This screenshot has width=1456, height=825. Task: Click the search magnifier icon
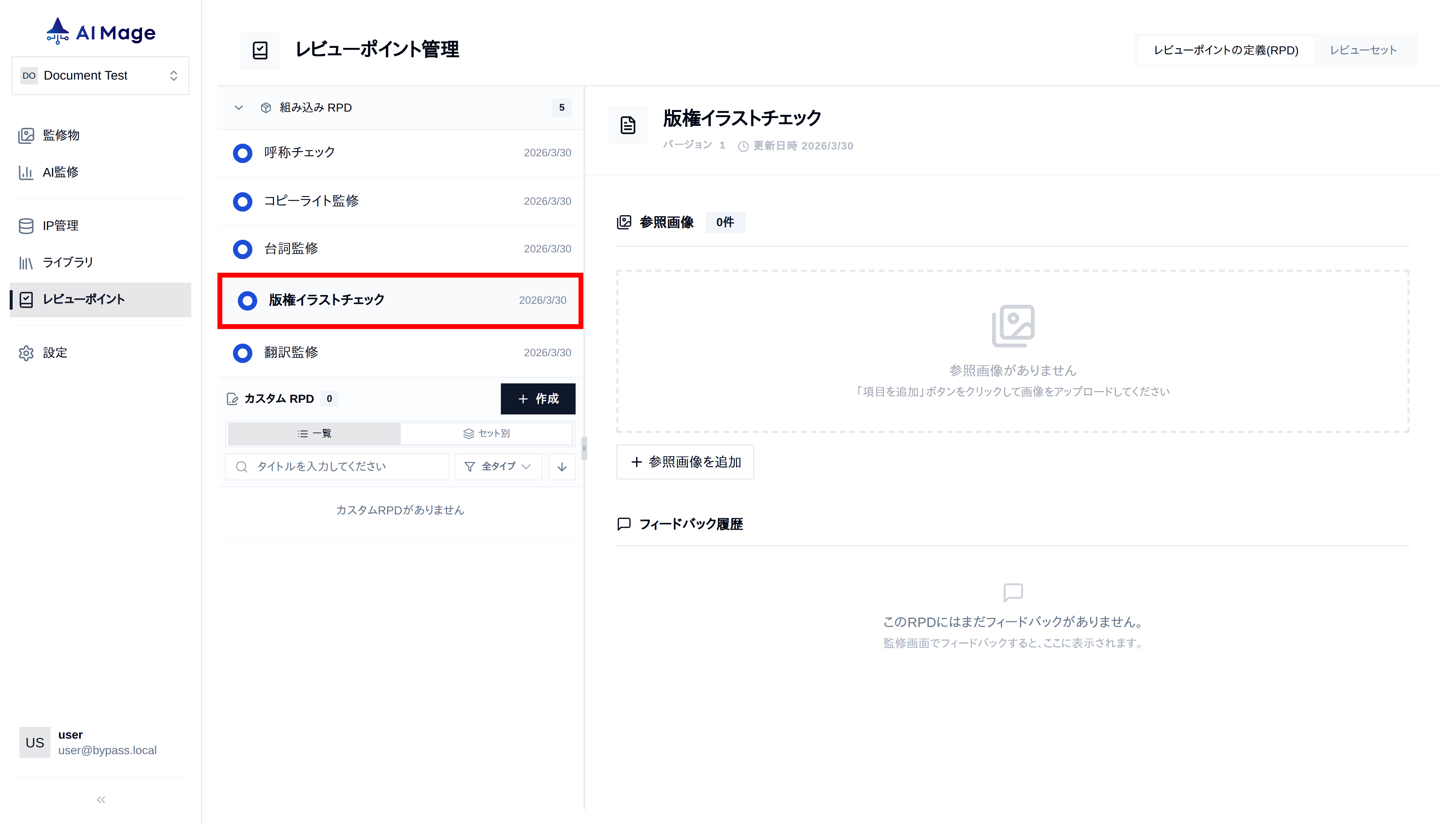[241, 466]
